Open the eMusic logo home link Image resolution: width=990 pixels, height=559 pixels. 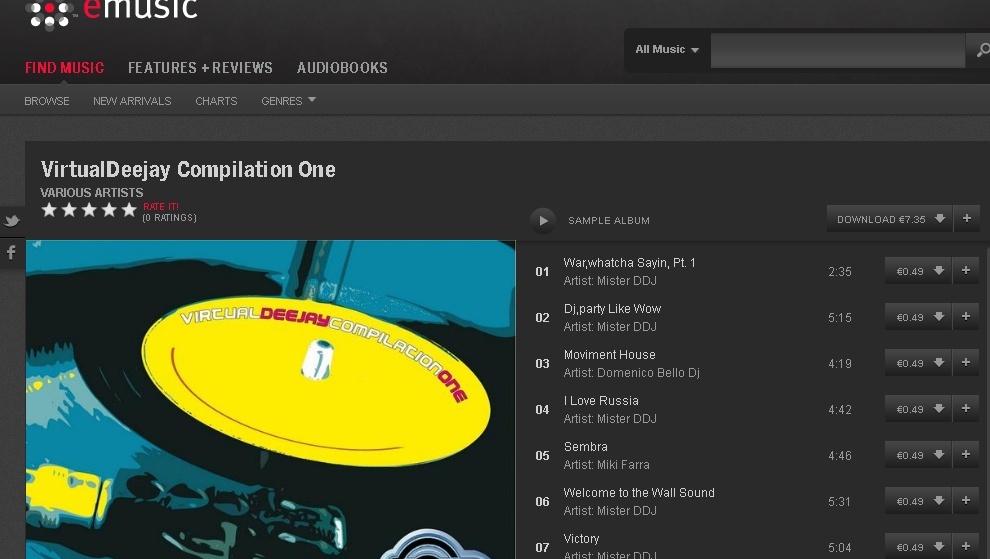[111, 14]
